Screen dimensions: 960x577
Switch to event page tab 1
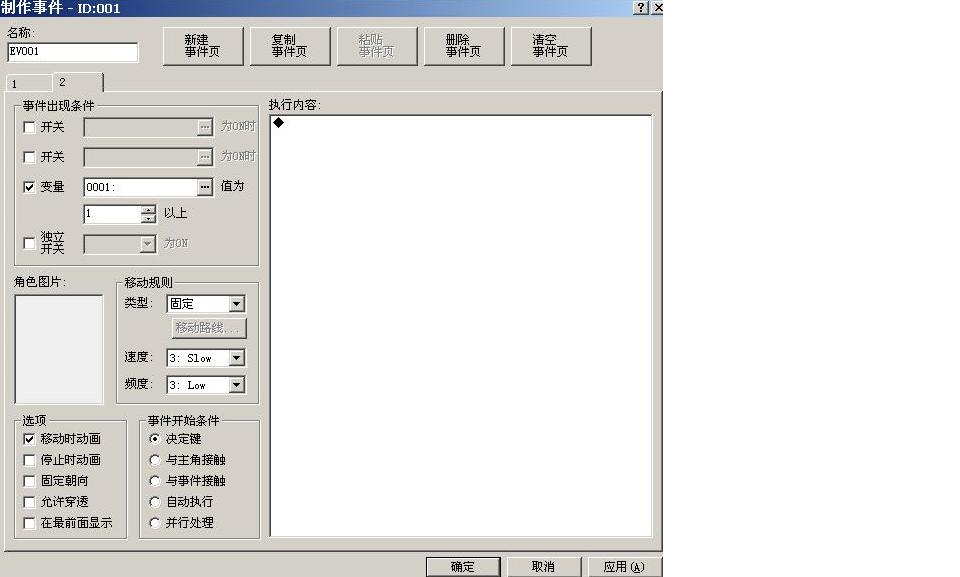tap(29, 83)
